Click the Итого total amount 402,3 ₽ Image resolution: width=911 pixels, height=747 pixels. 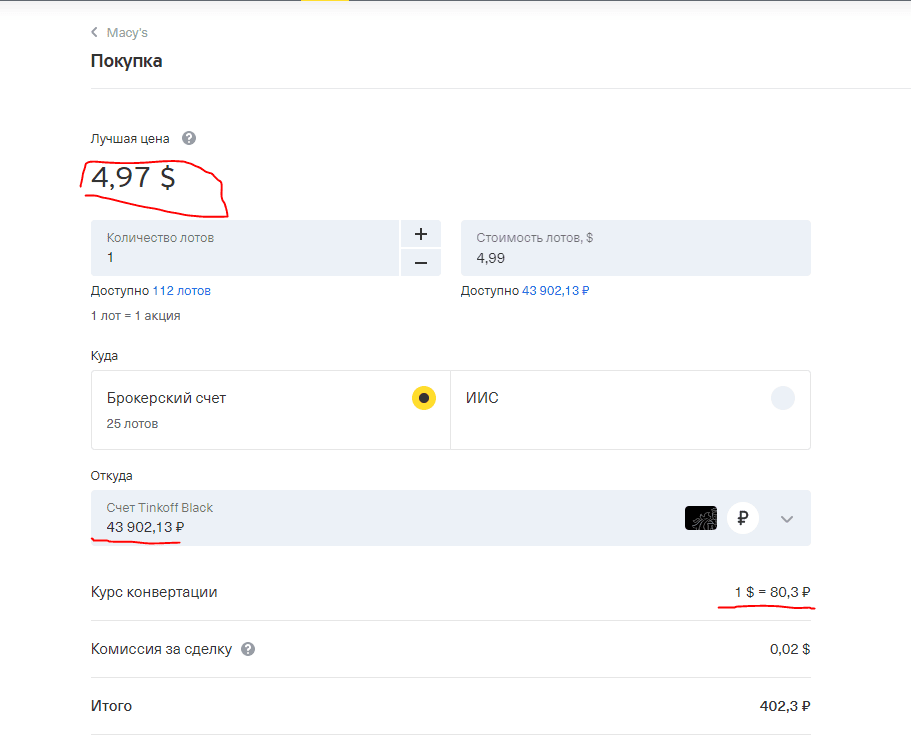click(784, 706)
